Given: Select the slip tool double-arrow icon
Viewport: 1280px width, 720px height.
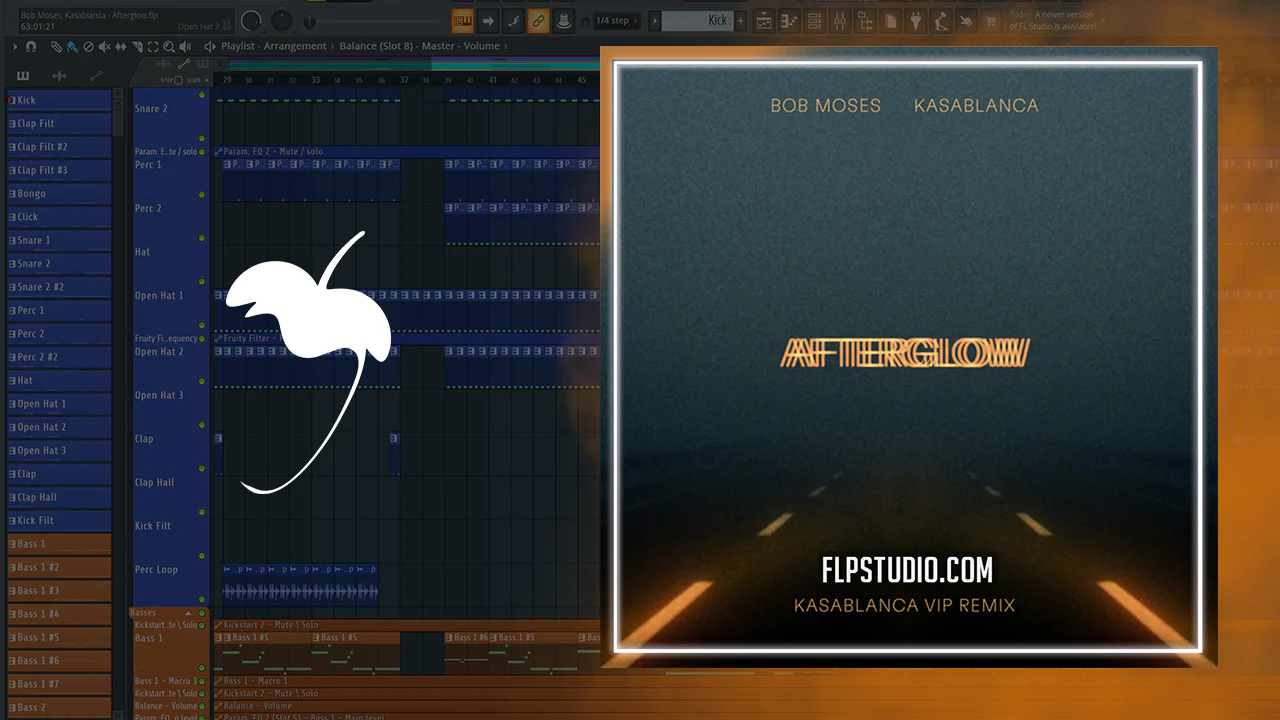Looking at the screenshot, I should [121, 46].
